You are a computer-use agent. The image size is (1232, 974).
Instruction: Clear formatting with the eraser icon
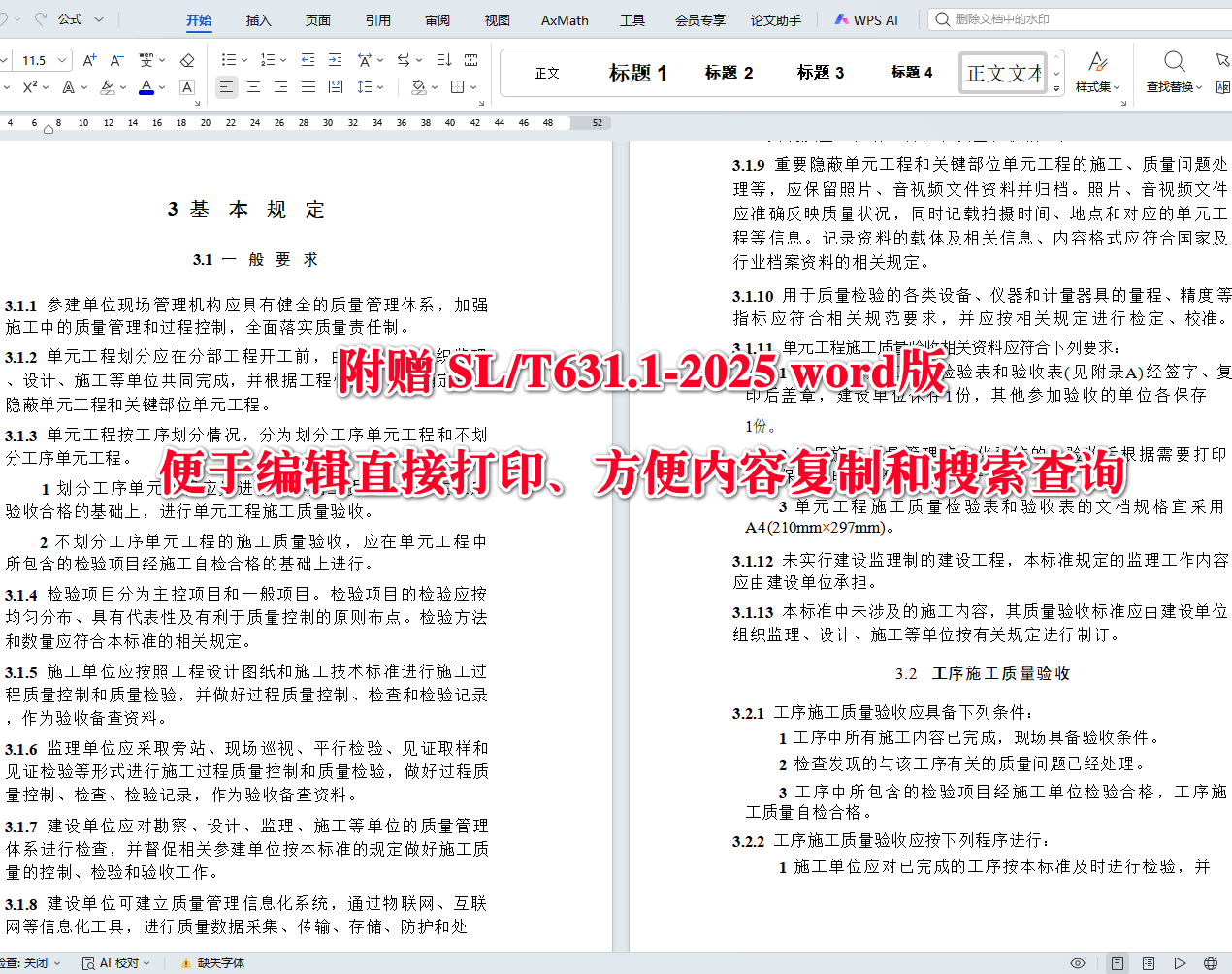187,60
